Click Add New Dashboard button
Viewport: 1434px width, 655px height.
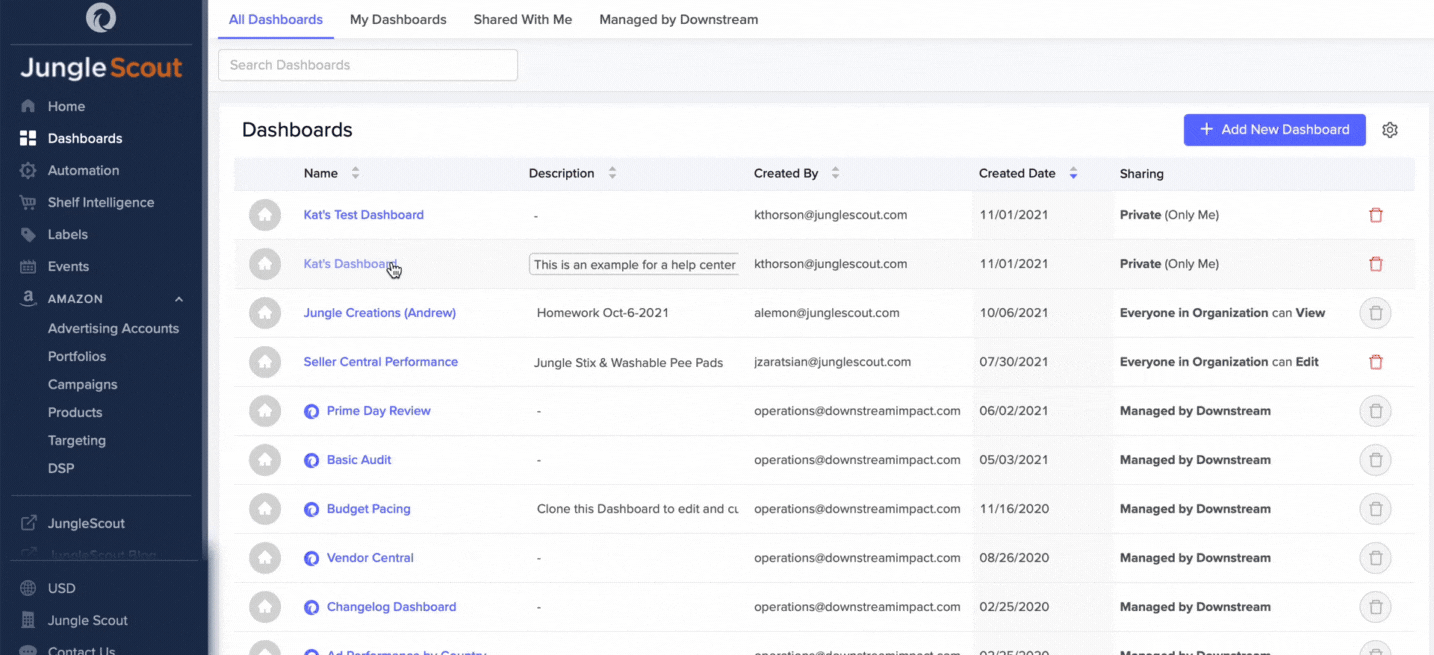click(x=1274, y=130)
